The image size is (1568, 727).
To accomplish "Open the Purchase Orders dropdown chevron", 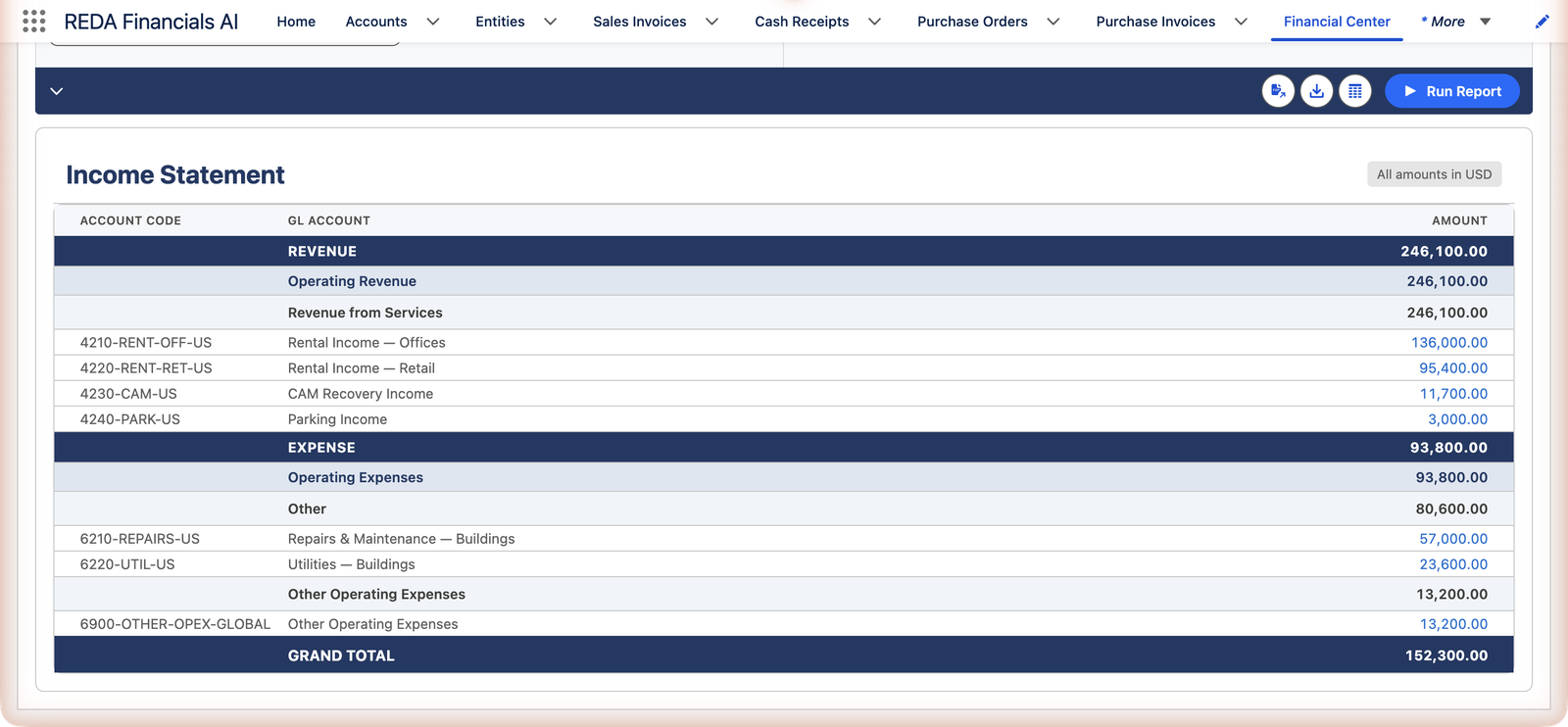I will (1053, 22).
